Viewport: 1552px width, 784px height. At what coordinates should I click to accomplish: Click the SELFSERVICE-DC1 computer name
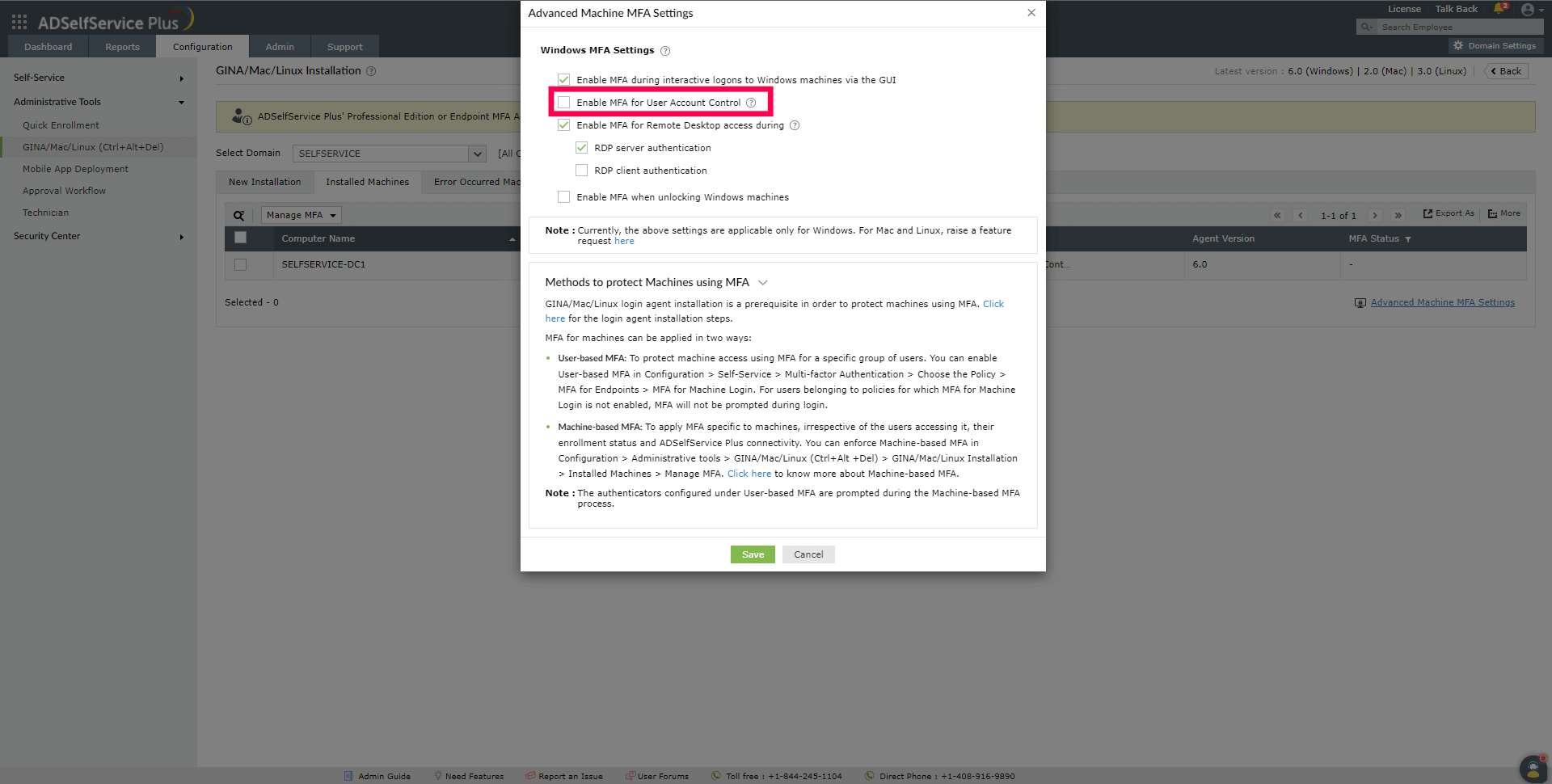(323, 265)
